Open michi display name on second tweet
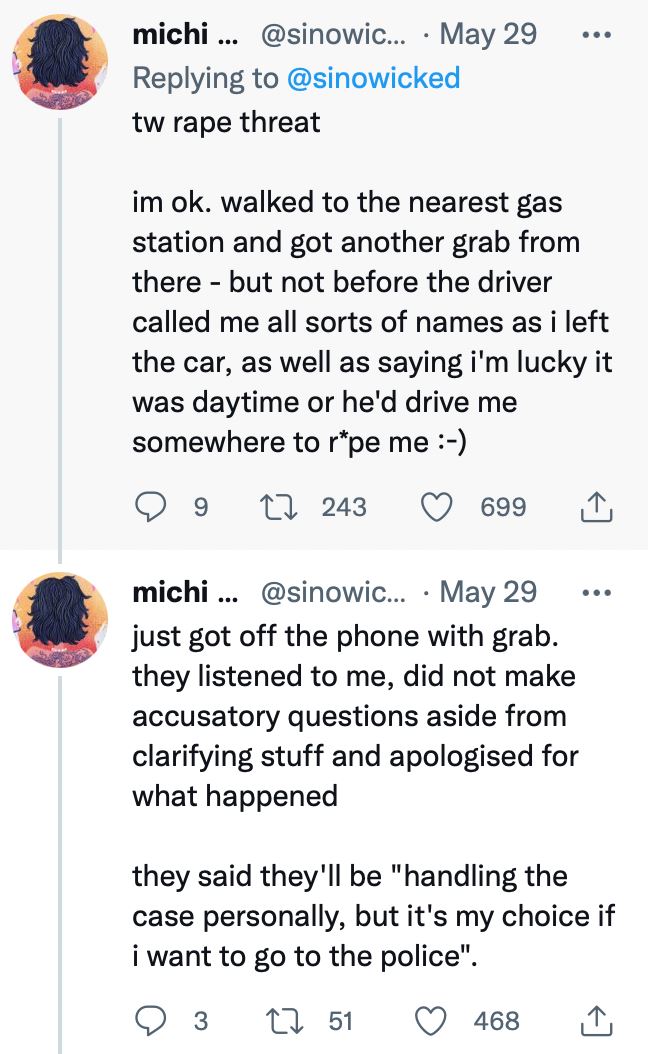The height and width of the screenshot is (1054, 648). [x=170, y=592]
